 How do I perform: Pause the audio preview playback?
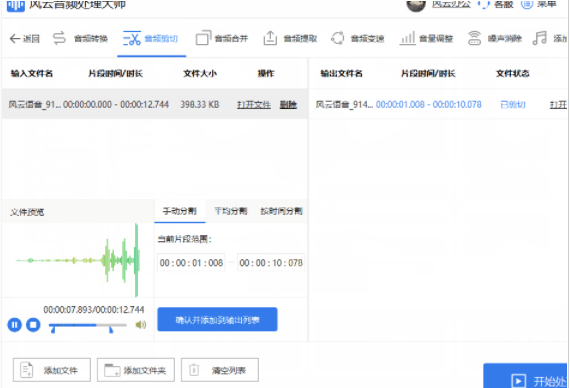(15, 325)
